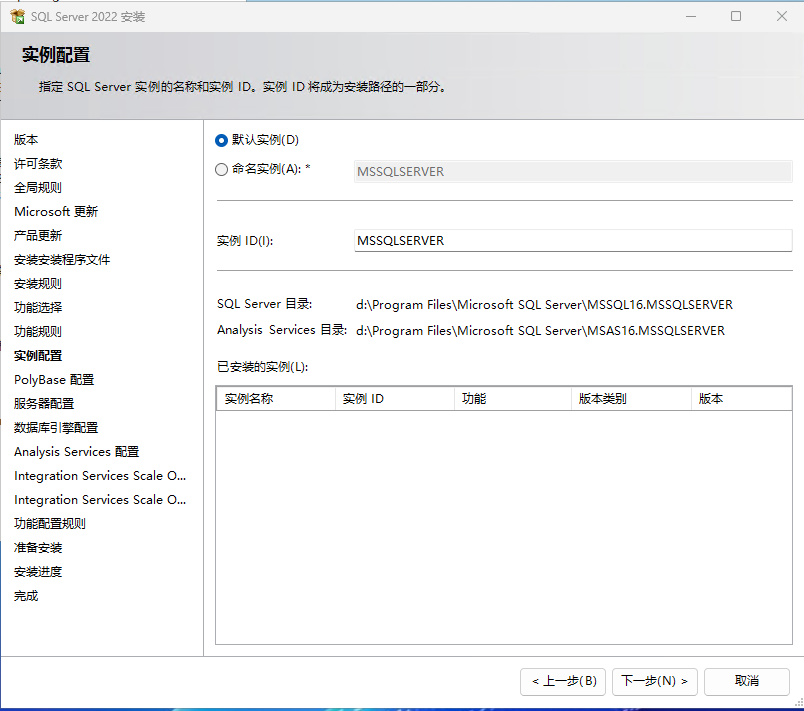Click the SQL Server setup title icon
The image size is (804, 711).
[17, 17]
